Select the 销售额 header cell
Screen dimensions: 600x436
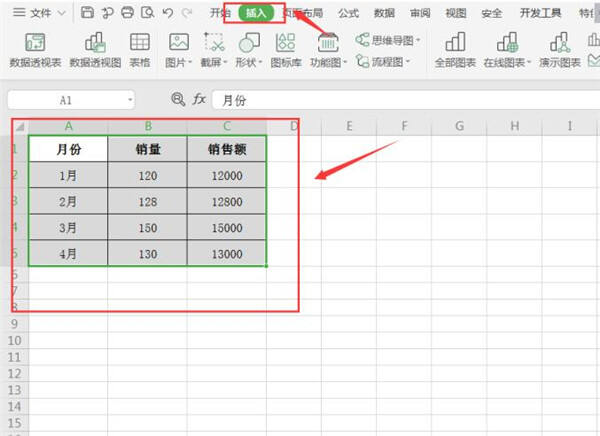tap(227, 149)
